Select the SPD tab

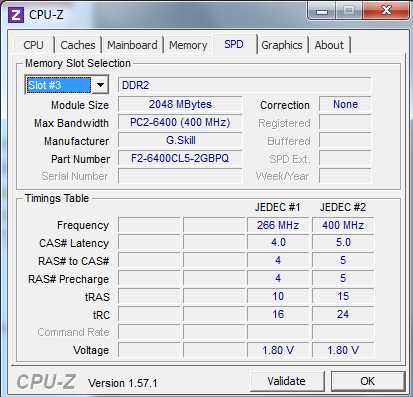(x=234, y=44)
